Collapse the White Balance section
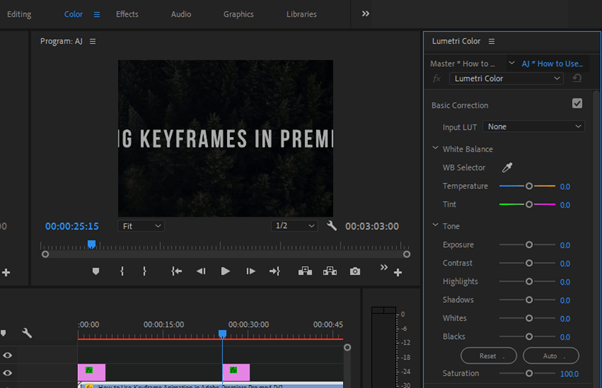Viewport: 602px width, 388px height. click(435, 148)
